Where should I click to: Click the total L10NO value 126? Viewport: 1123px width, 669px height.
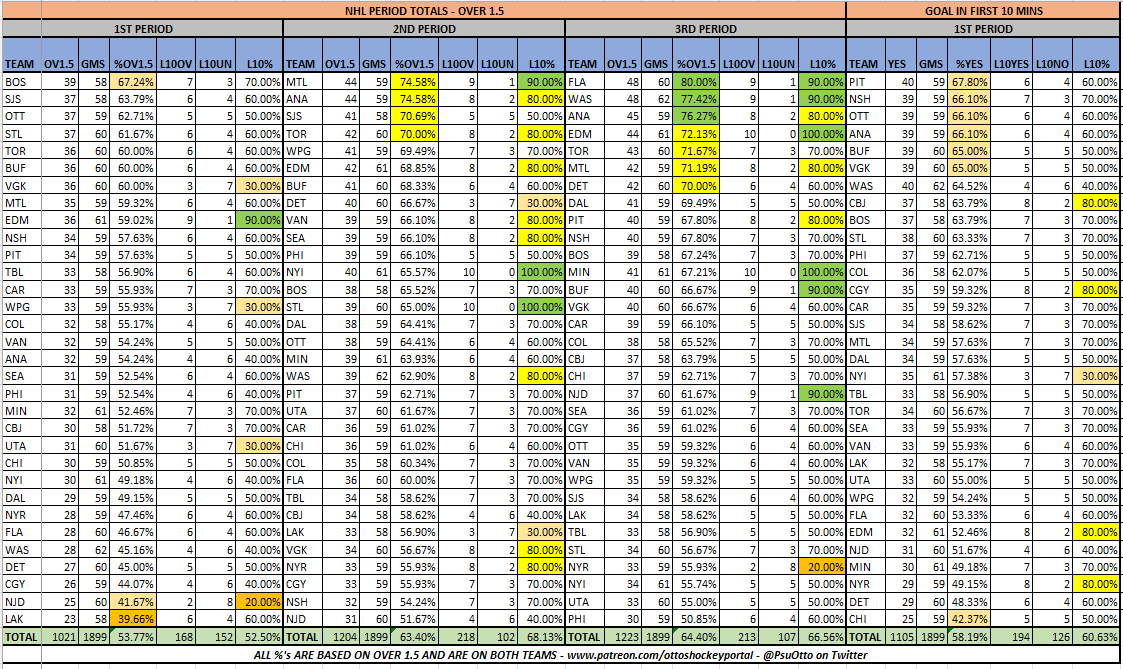point(1052,637)
